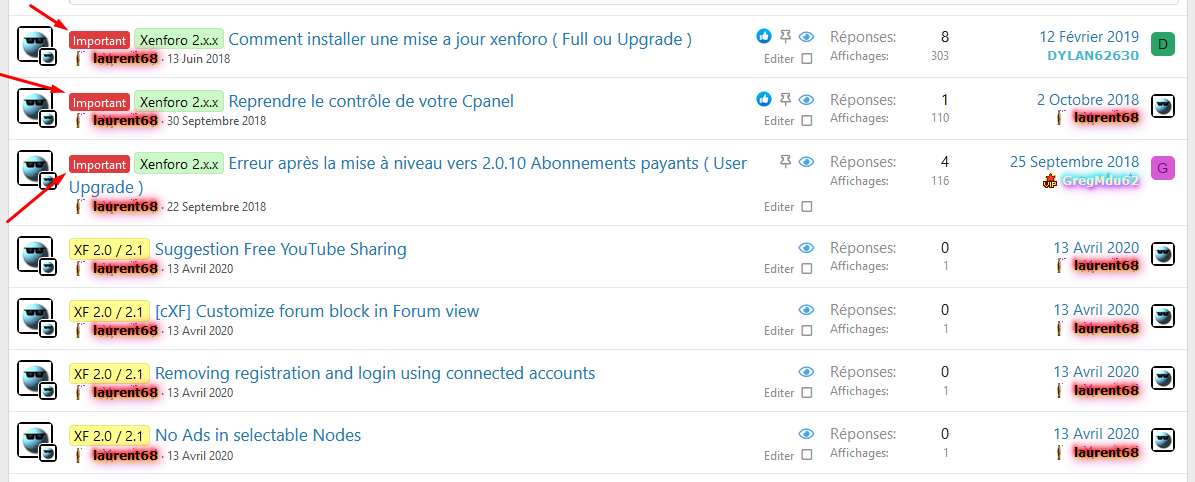The width and height of the screenshot is (1195, 482).
Task: Click the pin icon on the Cpanel thread
Action: point(786,98)
